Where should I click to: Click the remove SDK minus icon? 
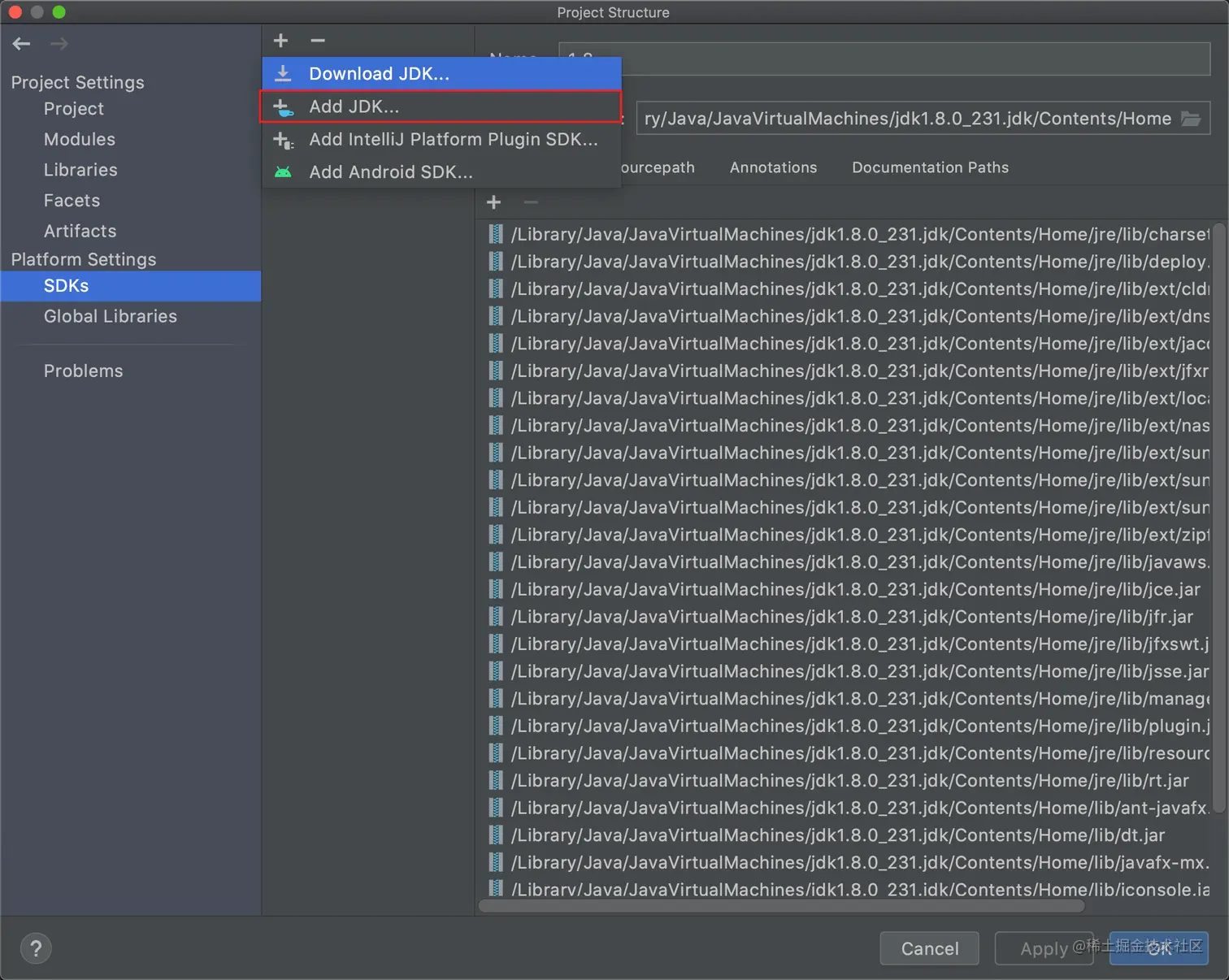318,41
